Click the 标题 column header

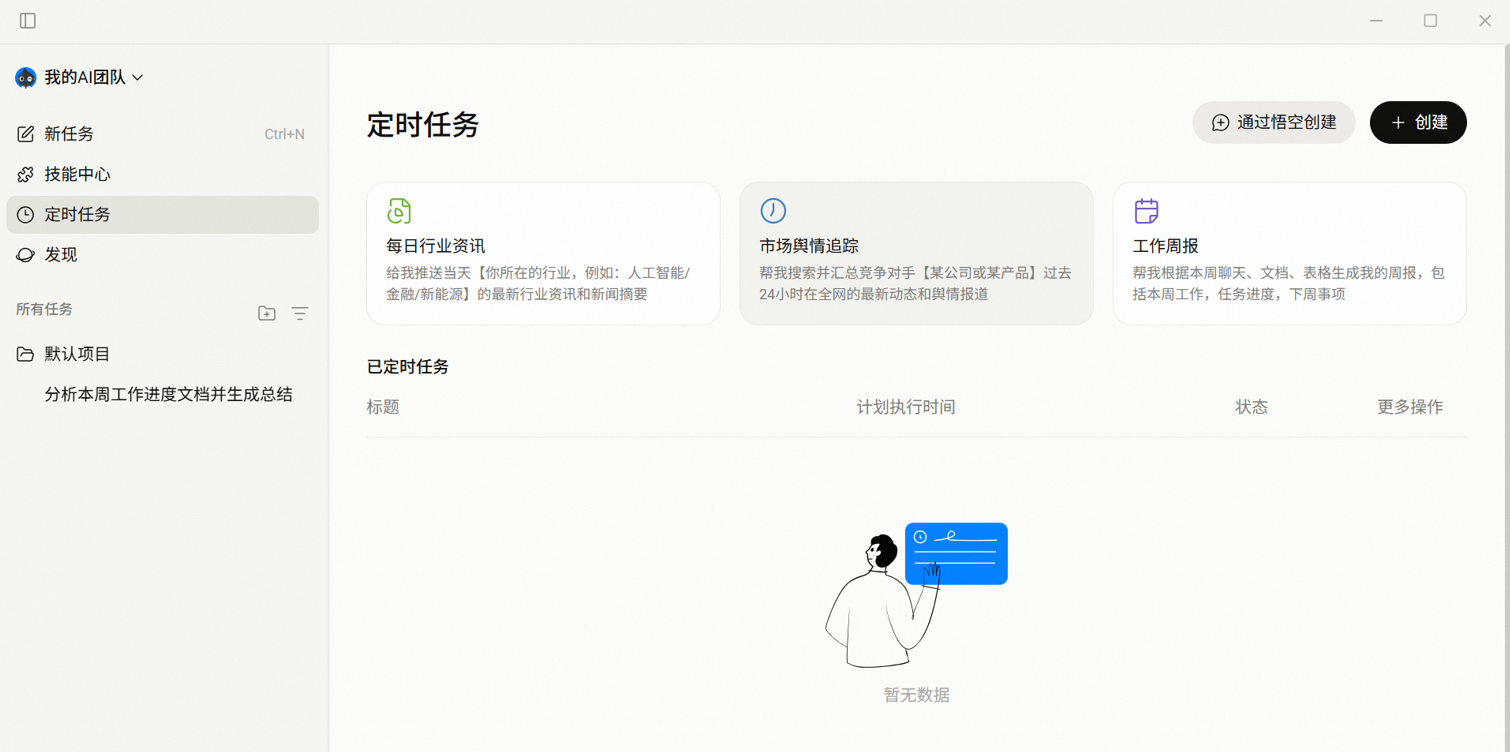tap(383, 407)
